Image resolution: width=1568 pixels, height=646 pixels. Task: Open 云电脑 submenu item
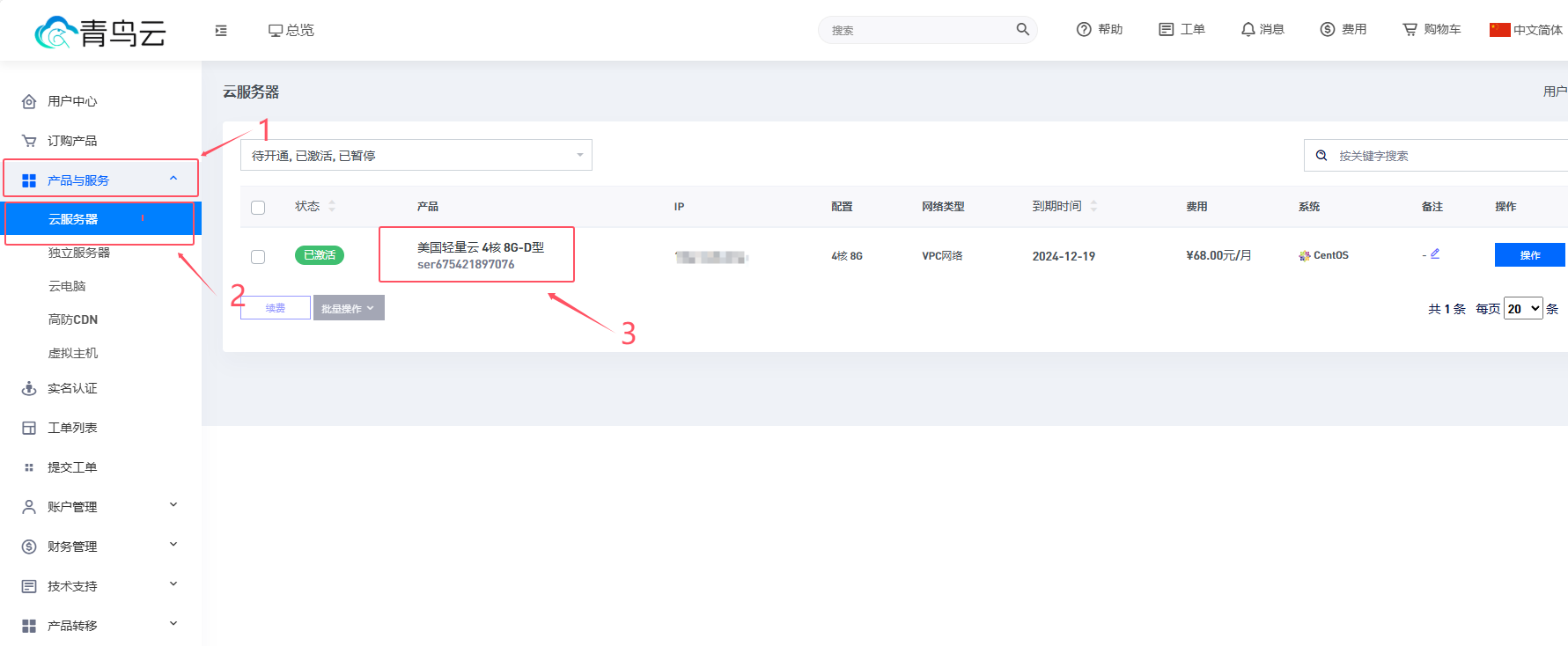(x=67, y=286)
